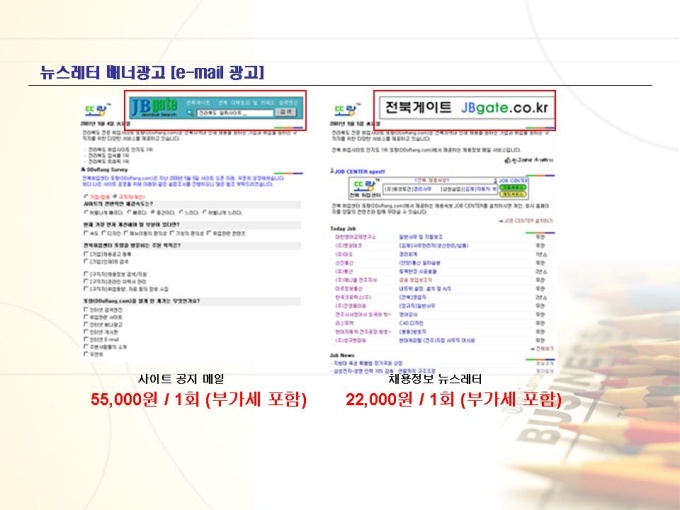The width and height of the screenshot is (680, 510).
Task: Select the 중간이다 speed radio option
Action: click(153, 212)
